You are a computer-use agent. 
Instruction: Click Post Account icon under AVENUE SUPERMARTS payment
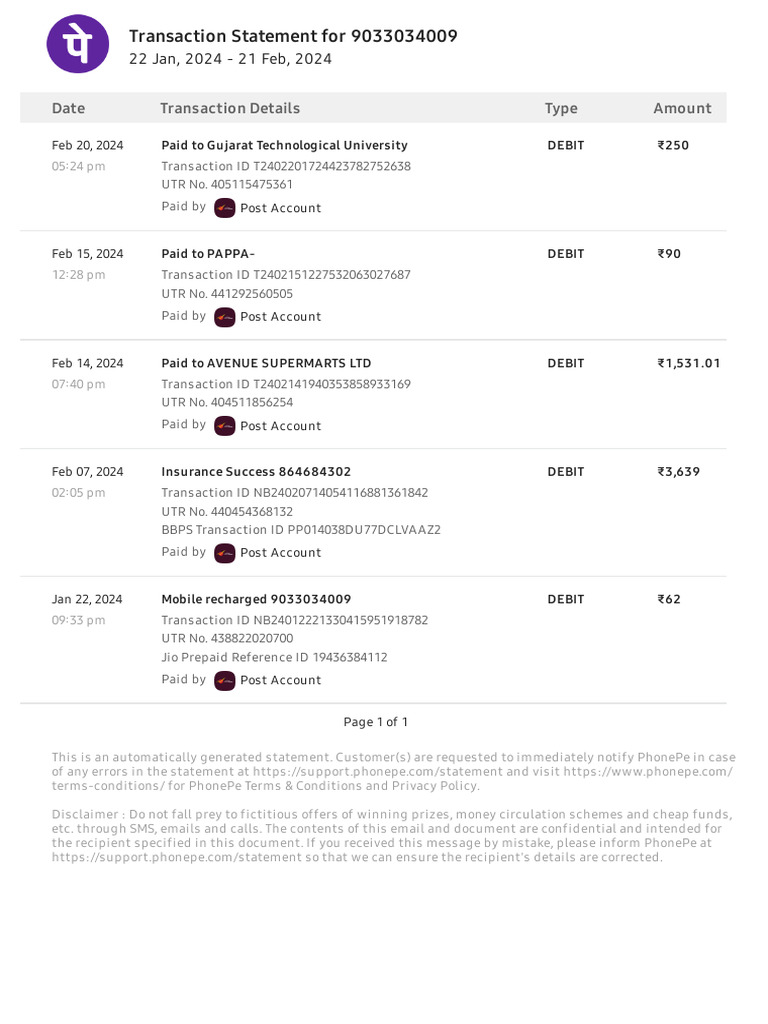pyautogui.click(x=225, y=426)
